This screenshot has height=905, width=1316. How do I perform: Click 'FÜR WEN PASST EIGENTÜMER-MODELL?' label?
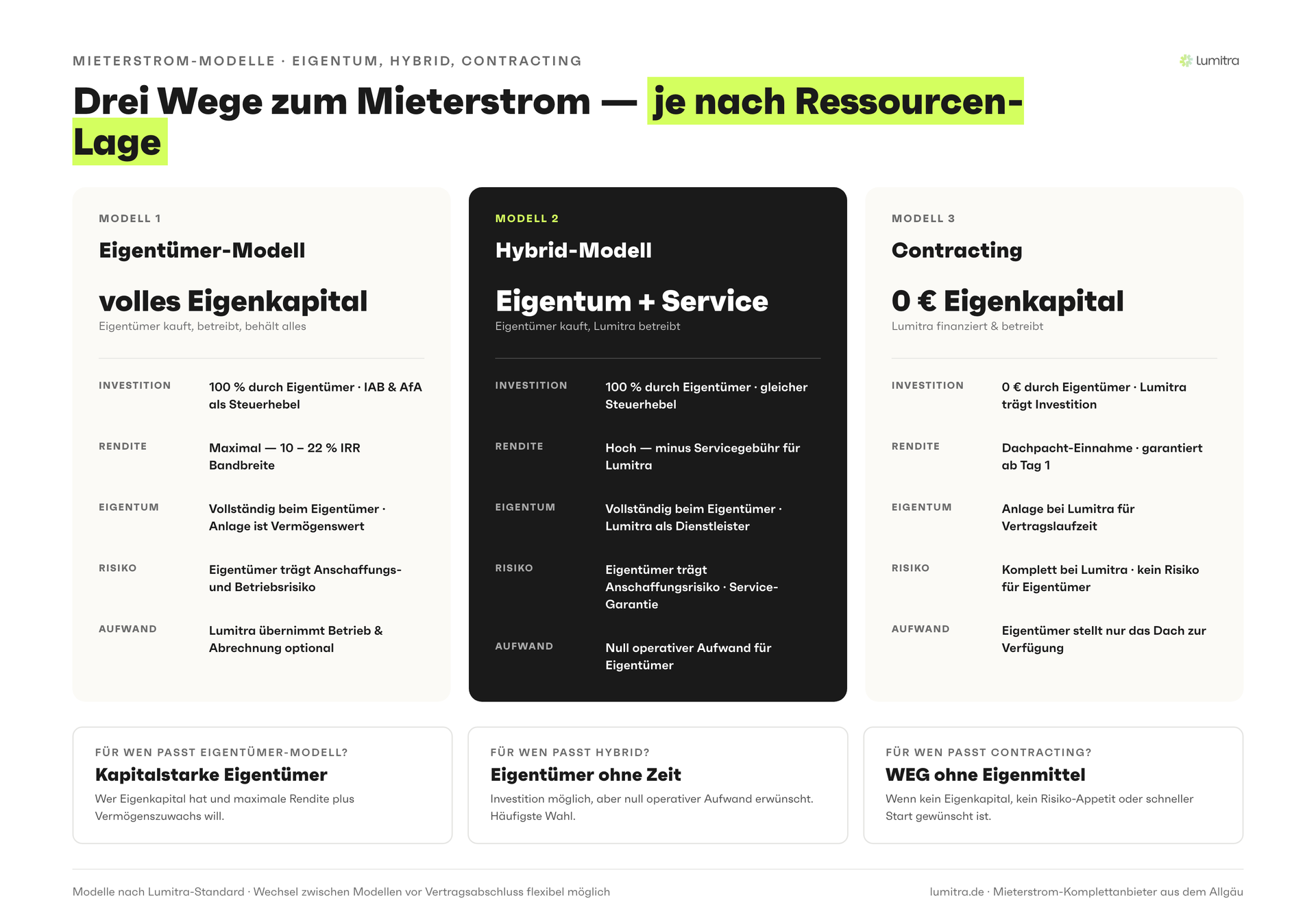(x=221, y=753)
